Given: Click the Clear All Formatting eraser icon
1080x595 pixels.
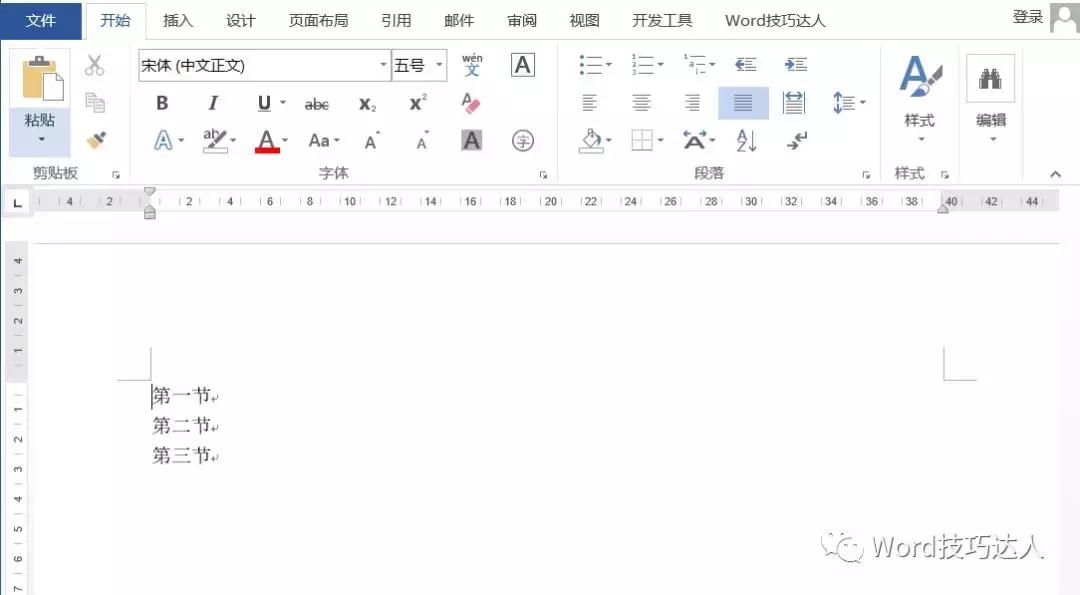Looking at the screenshot, I should (471, 103).
